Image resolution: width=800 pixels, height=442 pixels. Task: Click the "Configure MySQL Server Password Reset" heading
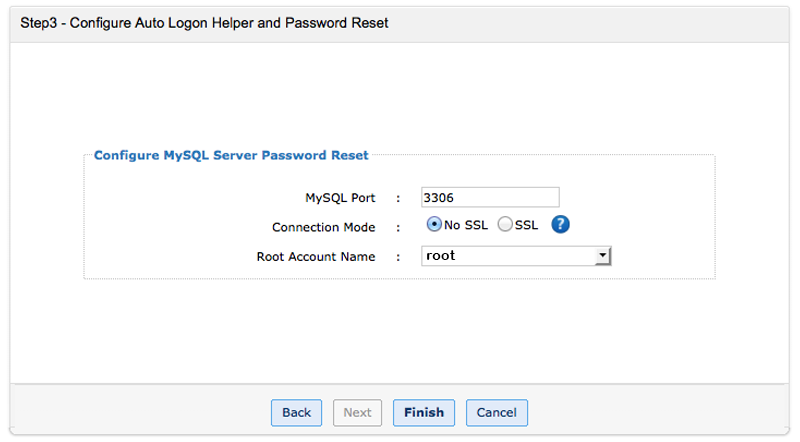231,155
